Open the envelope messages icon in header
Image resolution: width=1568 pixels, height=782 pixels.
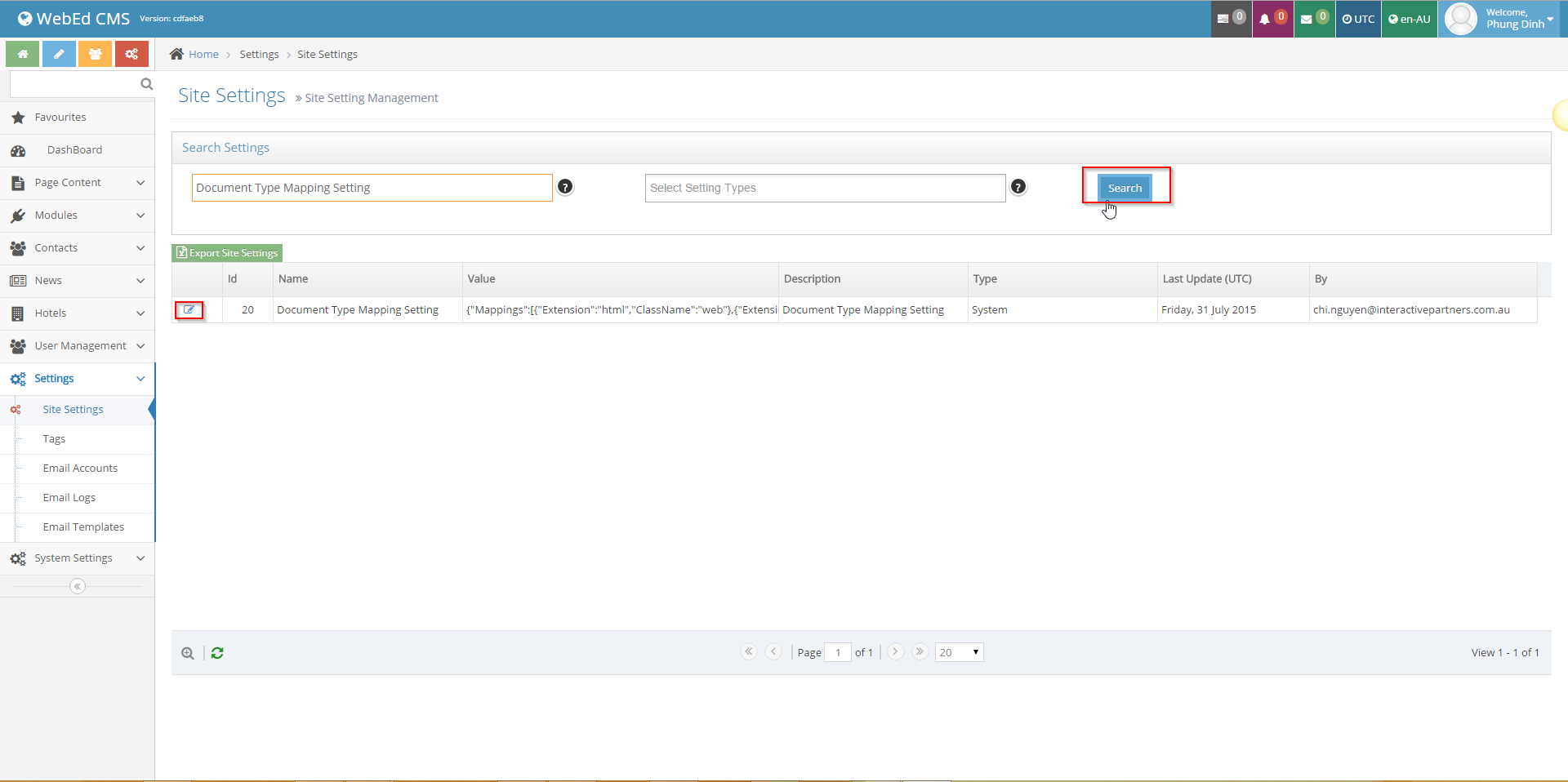click(1313, 19)
